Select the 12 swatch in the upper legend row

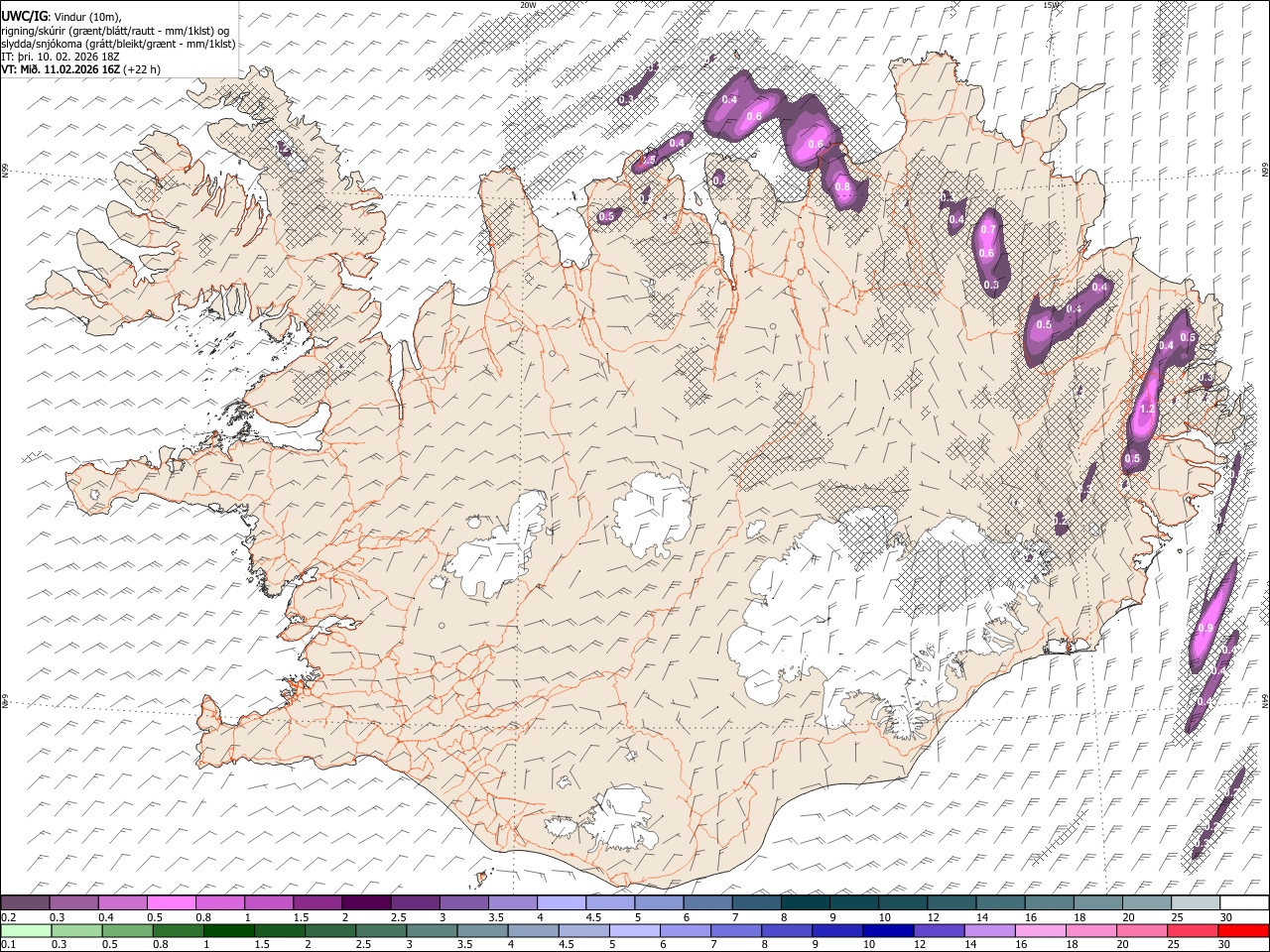point(951,903)
